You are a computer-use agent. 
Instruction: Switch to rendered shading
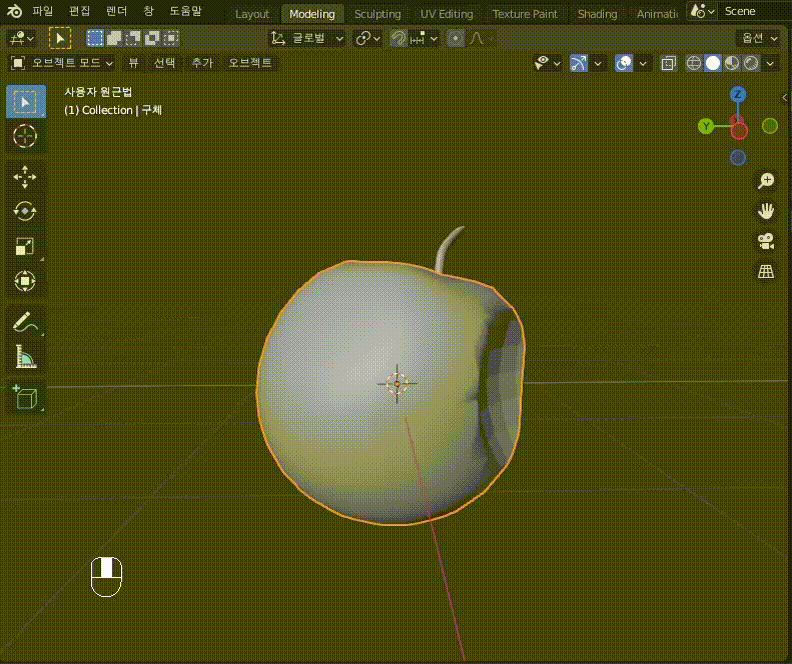(x=751, y=63)
